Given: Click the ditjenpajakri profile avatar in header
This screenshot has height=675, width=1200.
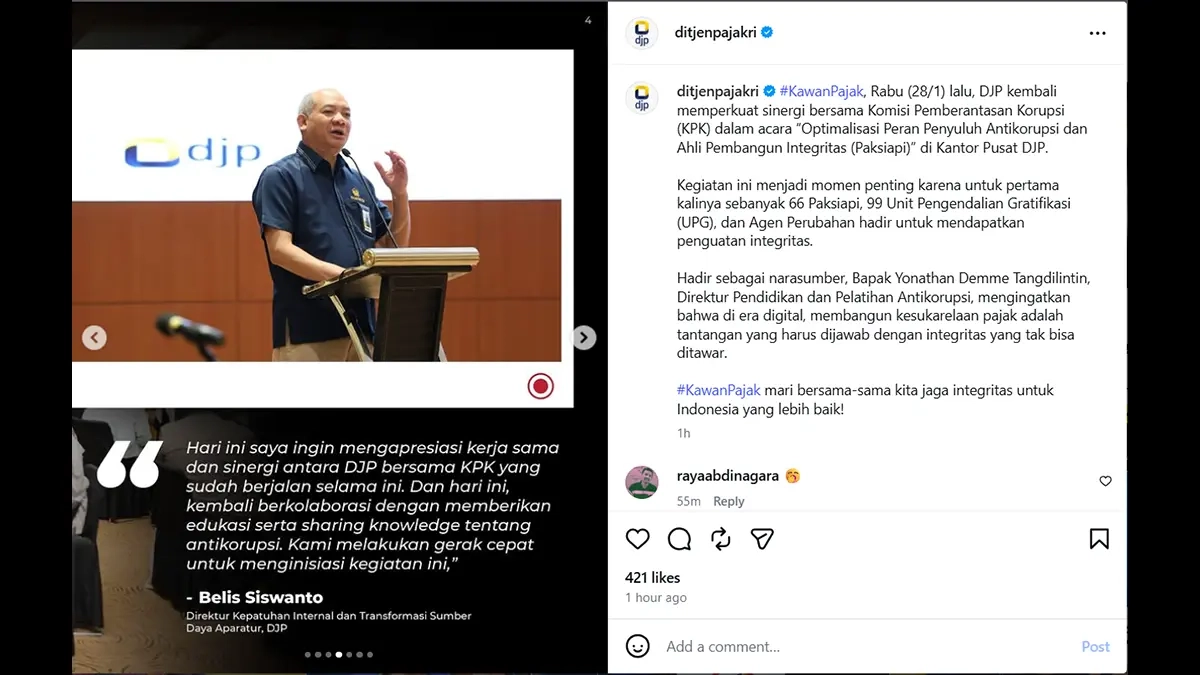Looking at the screenshot, I should point(642,33).
